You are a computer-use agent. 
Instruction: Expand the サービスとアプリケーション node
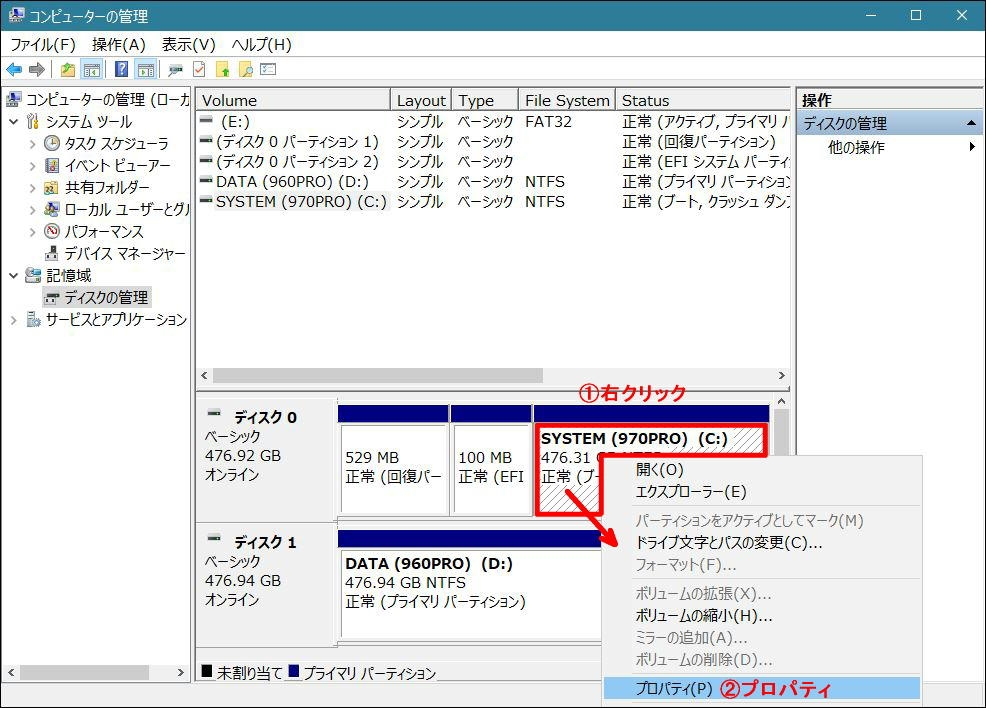pos(14,320)
